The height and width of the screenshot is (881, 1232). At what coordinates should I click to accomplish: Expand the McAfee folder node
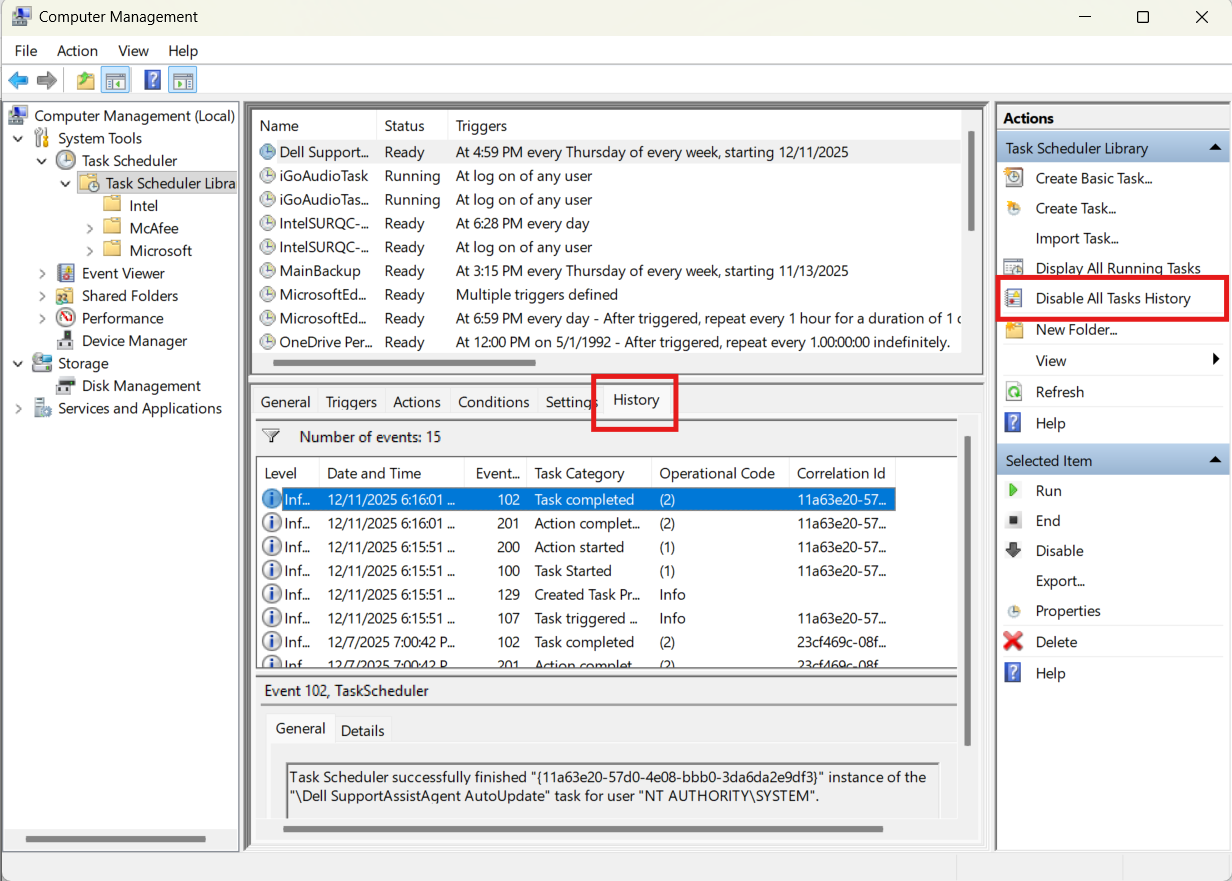click(90, 228)
